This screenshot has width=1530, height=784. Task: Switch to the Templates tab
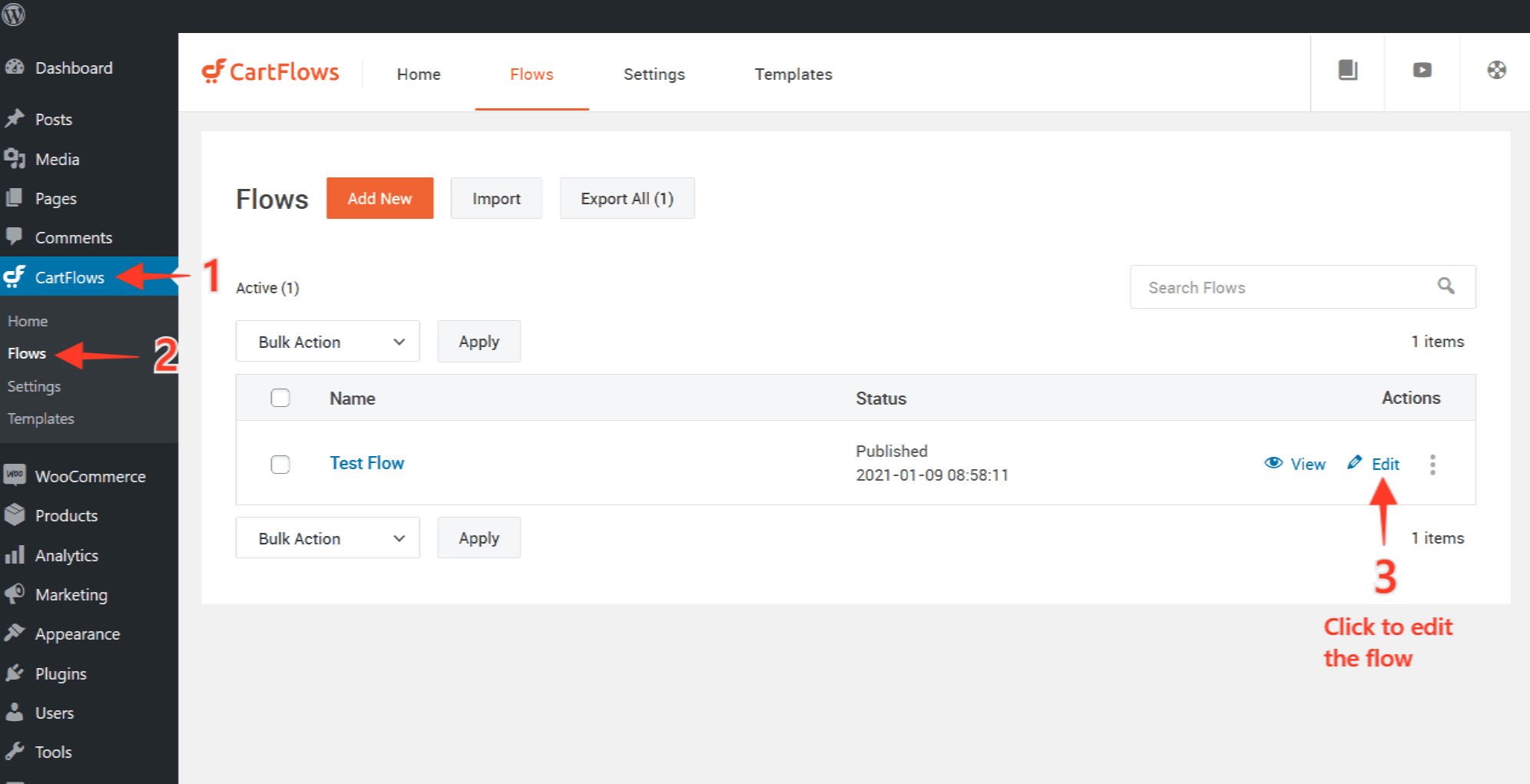click(x=793, y=74)
